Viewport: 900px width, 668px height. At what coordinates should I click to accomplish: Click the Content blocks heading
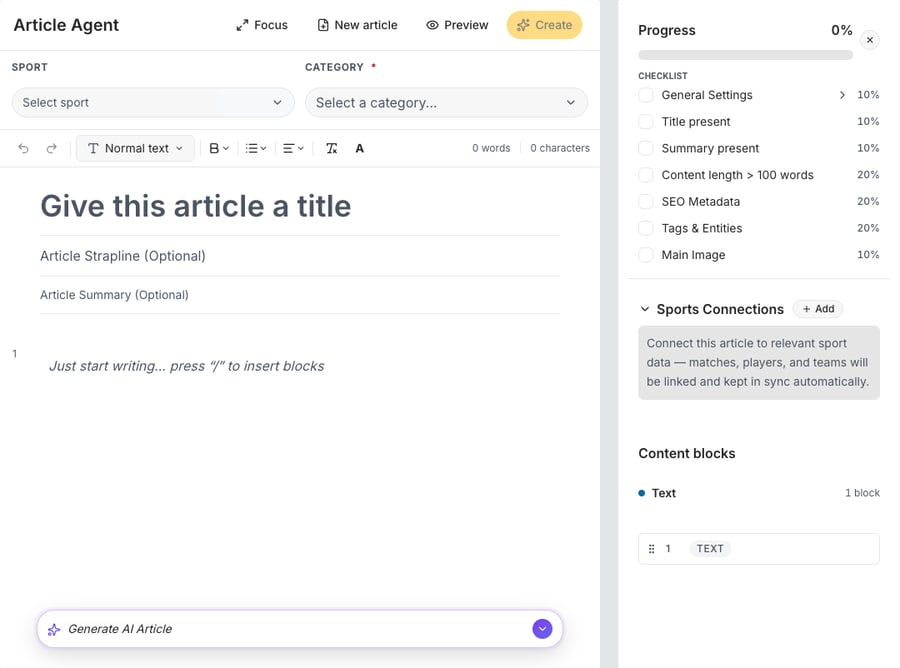point(687,453)
